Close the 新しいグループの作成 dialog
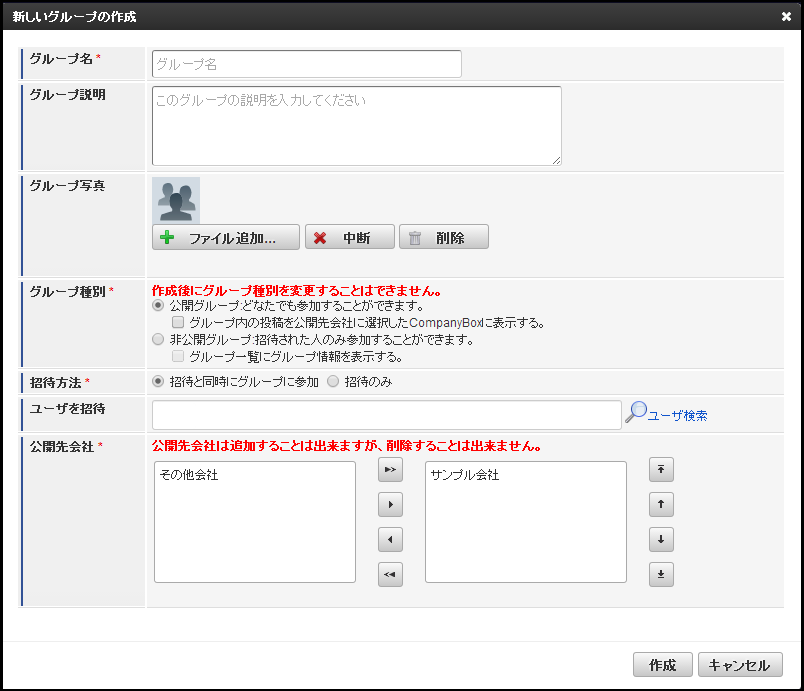Viewport: 804px width, 691px height. point(786,16)
